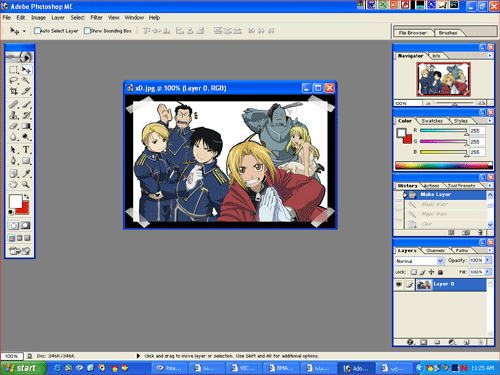Open the Navigator panel options menu
The width and height of the screenshot is (500, 375).
[490, 56]
